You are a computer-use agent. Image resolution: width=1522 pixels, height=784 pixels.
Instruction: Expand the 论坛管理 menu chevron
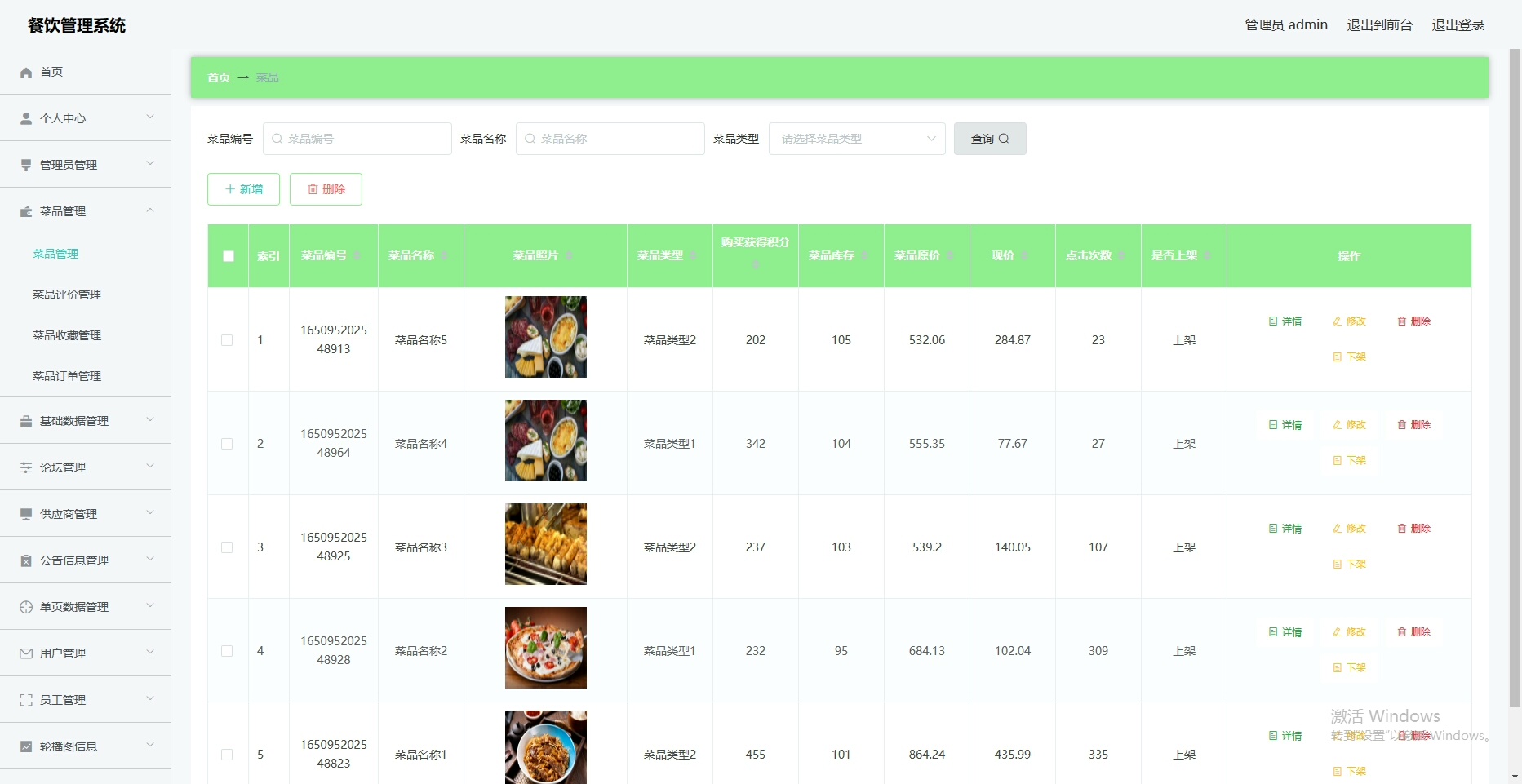(150, 466)
